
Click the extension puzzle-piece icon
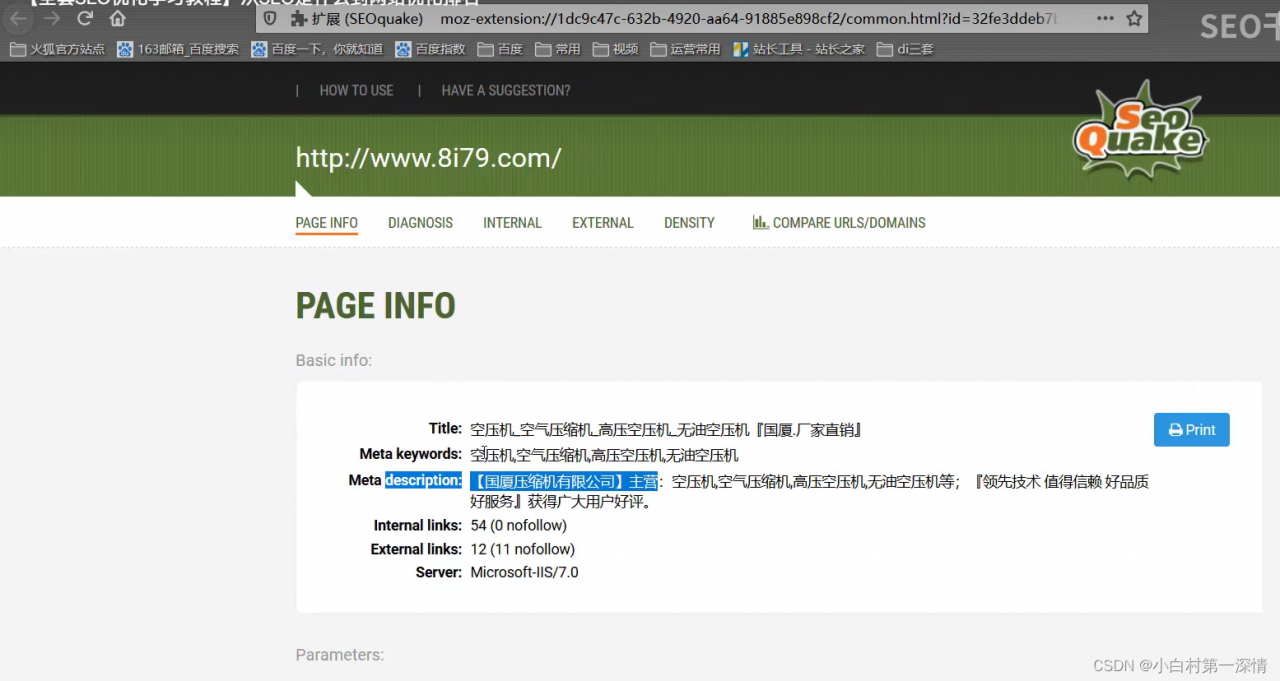click(298, 19)
